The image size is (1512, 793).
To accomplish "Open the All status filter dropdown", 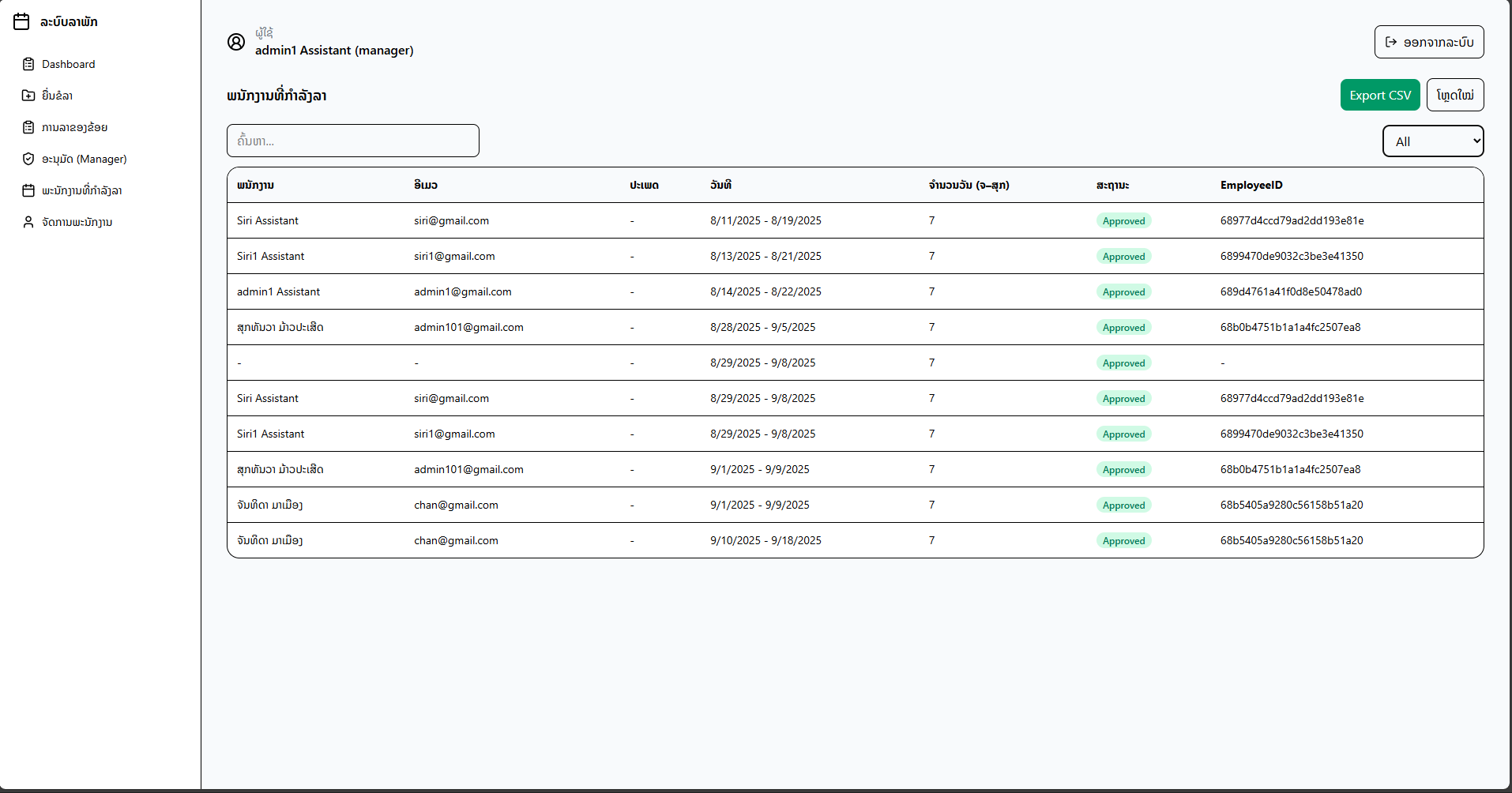I will (x=1432, y=141).
